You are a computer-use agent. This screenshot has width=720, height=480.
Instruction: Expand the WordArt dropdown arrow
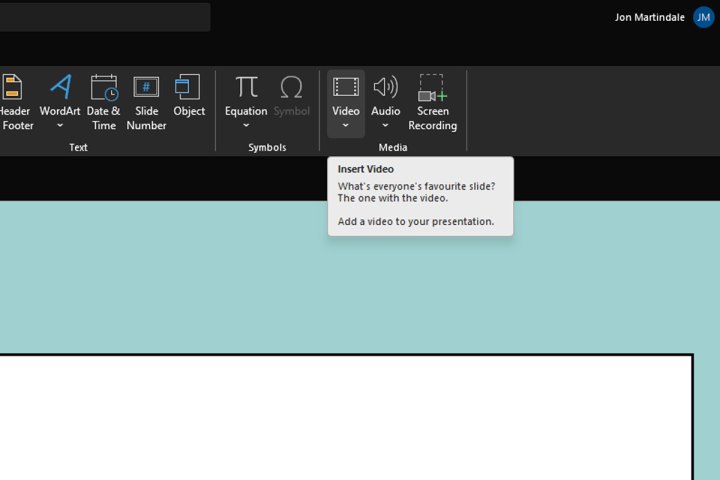(60, 125)
